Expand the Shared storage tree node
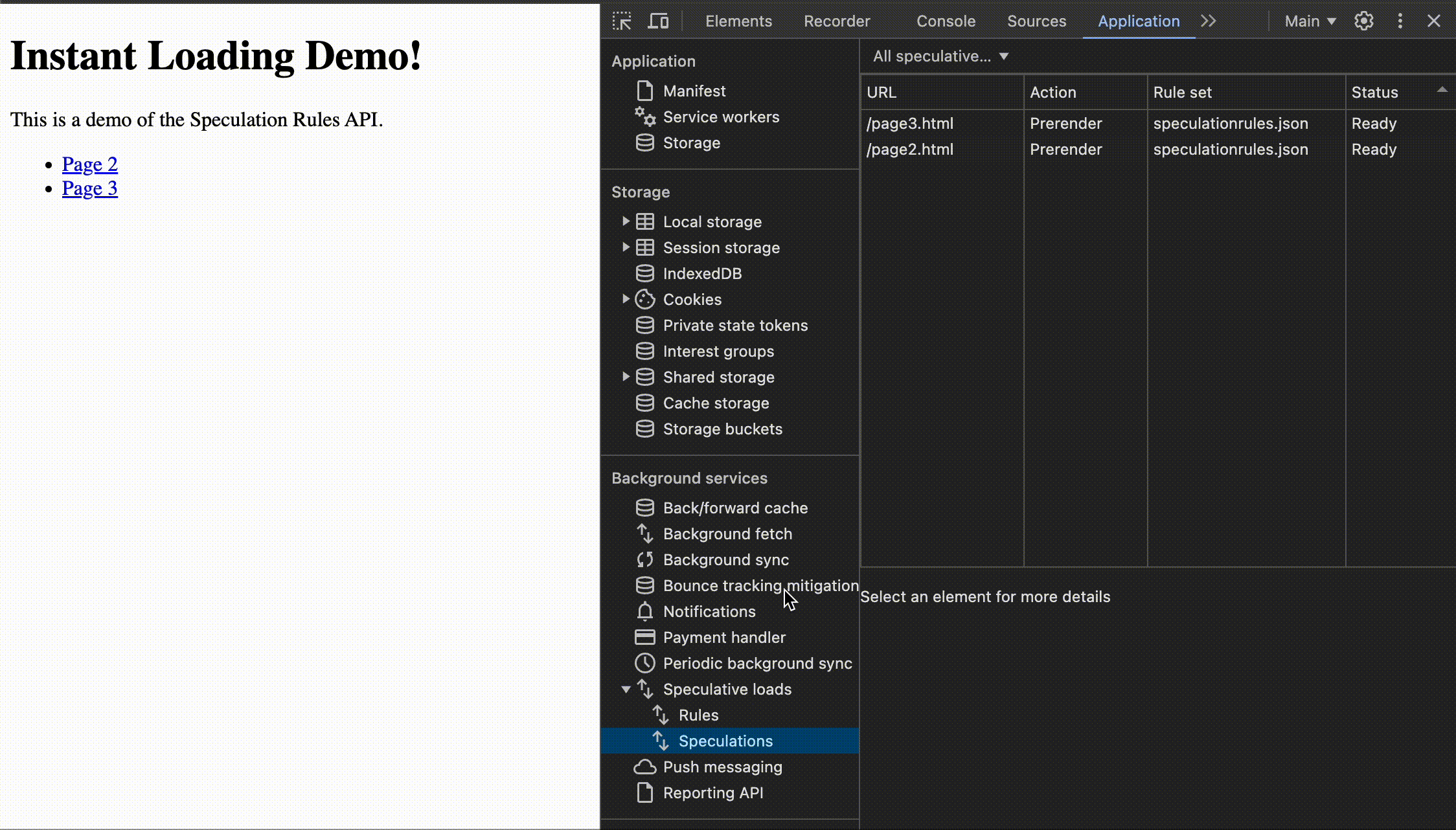This screenshot has height=830, width=1456. click(625, 377)
